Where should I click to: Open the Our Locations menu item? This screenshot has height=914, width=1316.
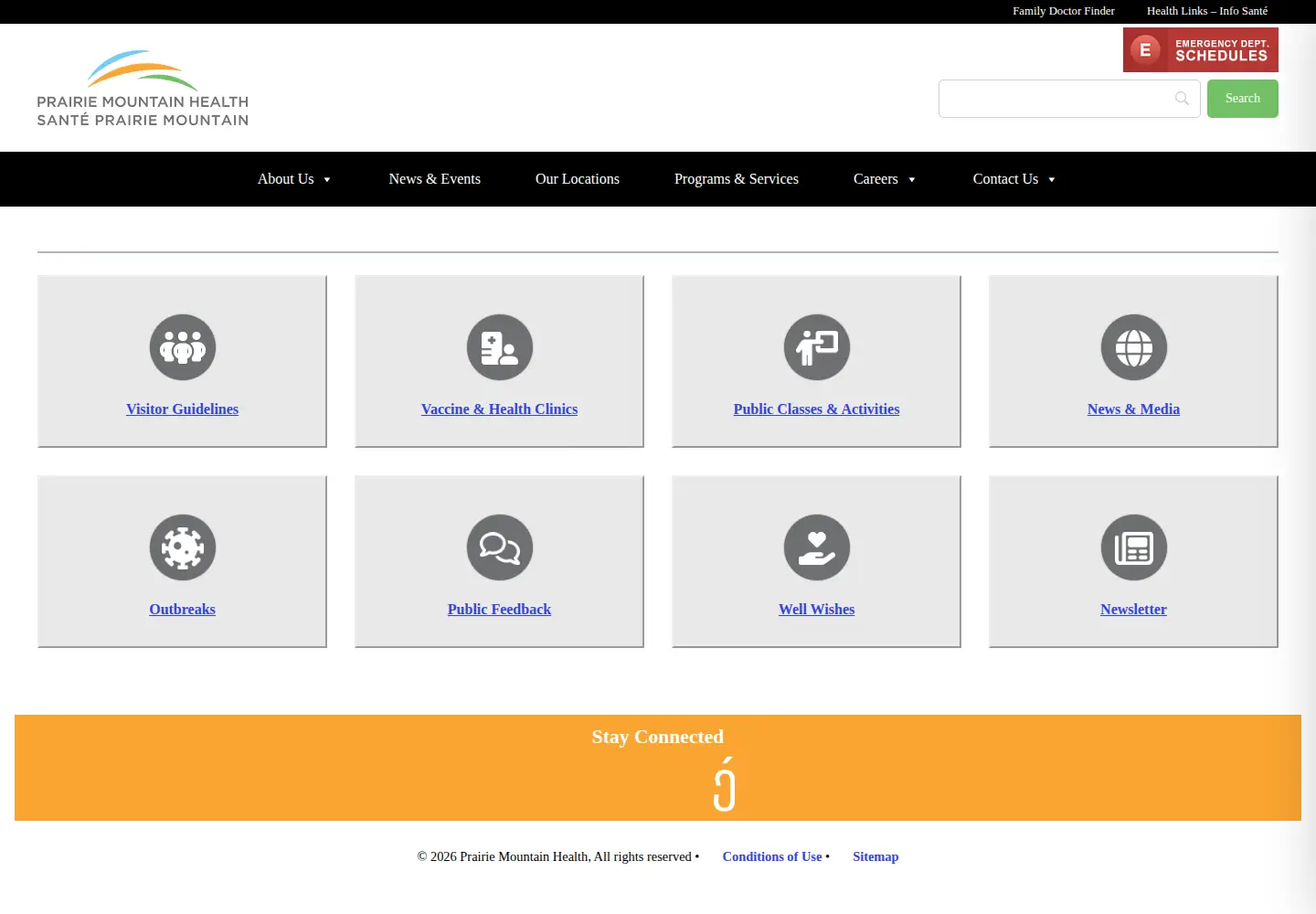(578, 179)
